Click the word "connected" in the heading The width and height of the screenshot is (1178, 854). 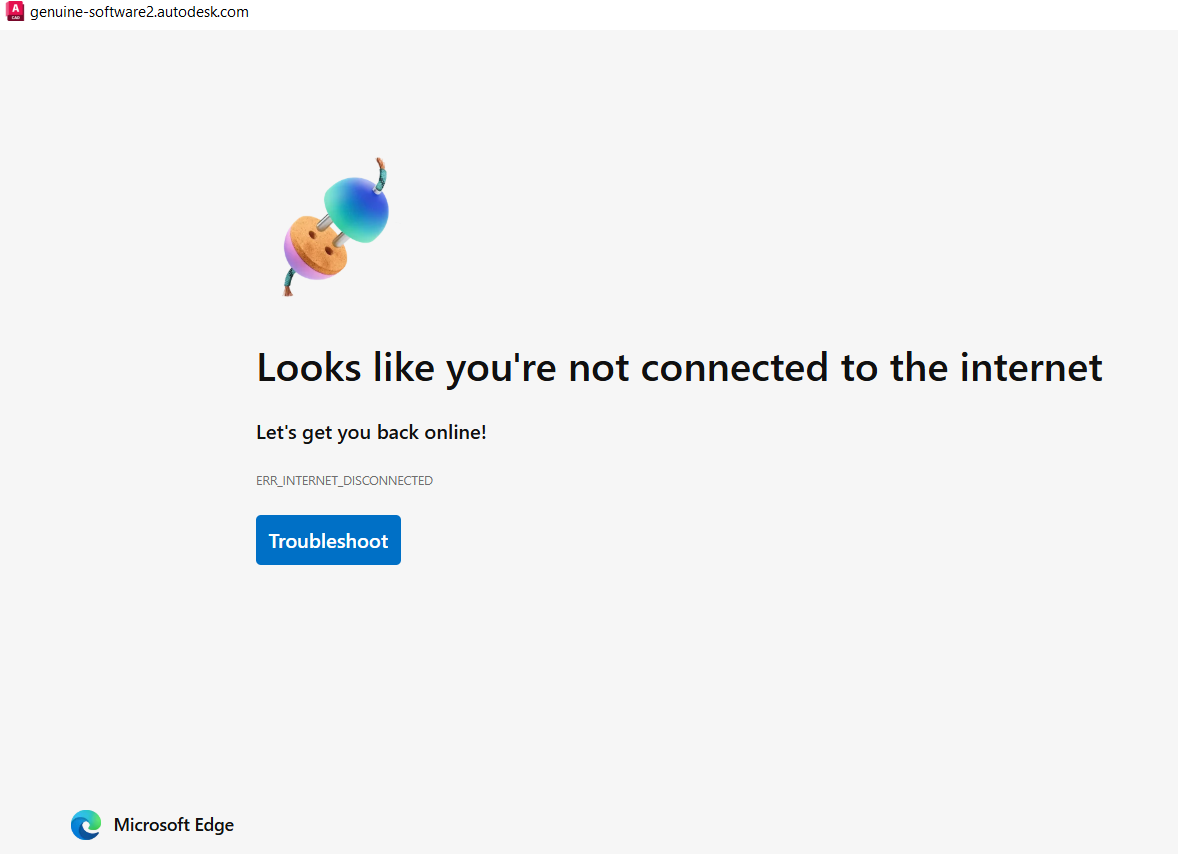735,368
